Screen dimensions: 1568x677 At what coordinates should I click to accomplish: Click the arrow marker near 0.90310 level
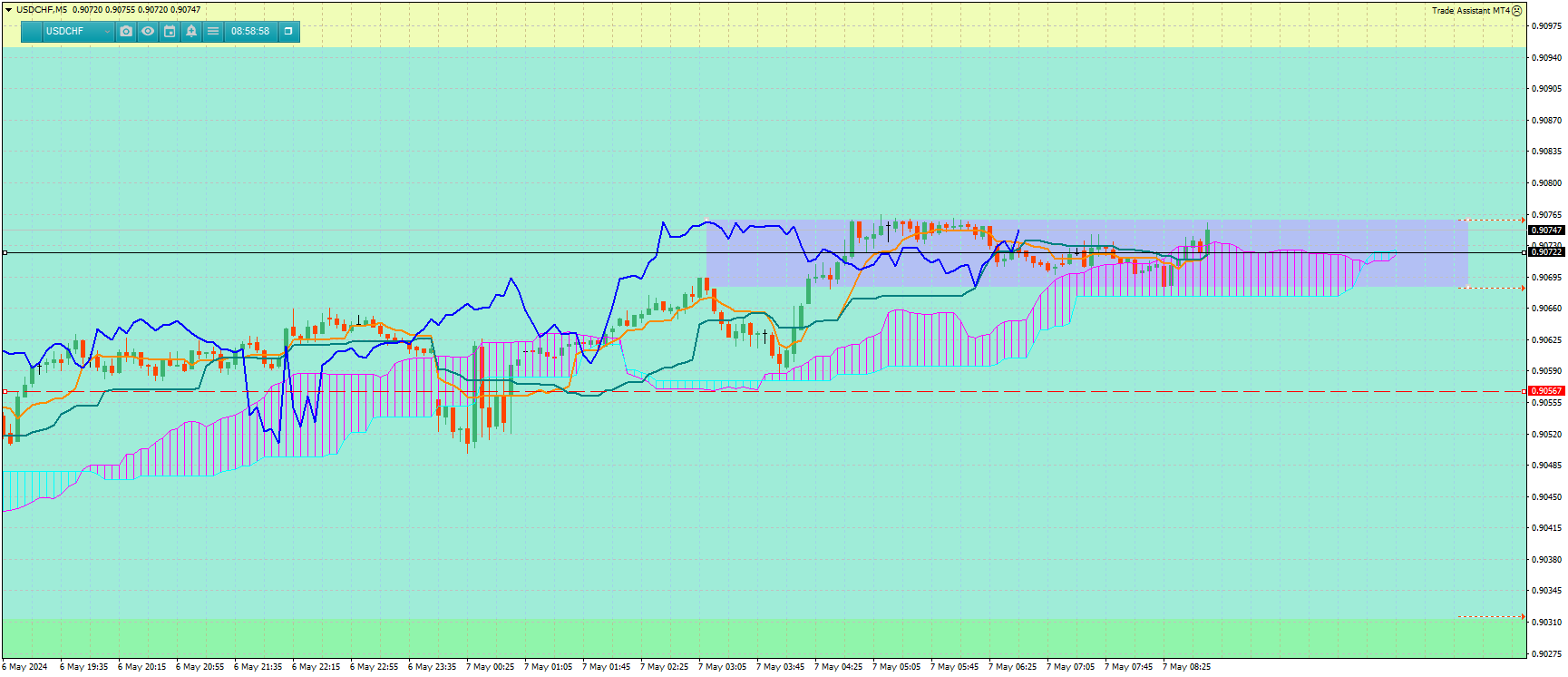pyautogui.click(x=1523, y=616)
